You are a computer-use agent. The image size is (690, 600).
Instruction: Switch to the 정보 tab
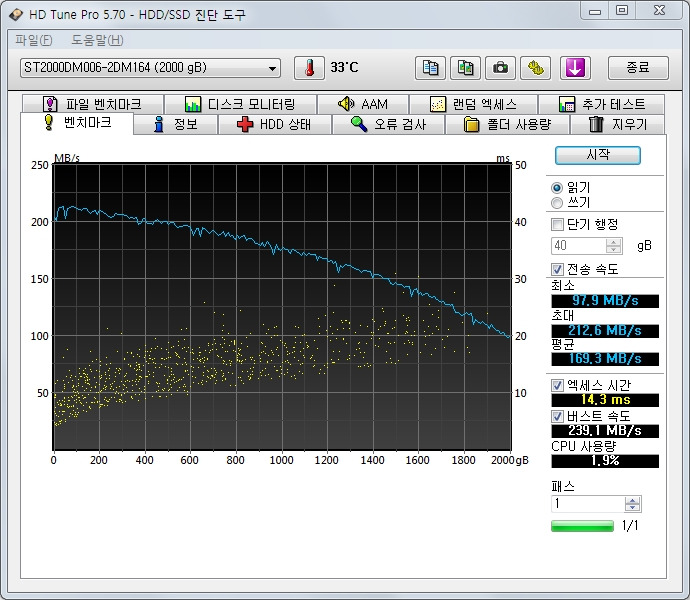pyautogui.click(x=176, y=124)
